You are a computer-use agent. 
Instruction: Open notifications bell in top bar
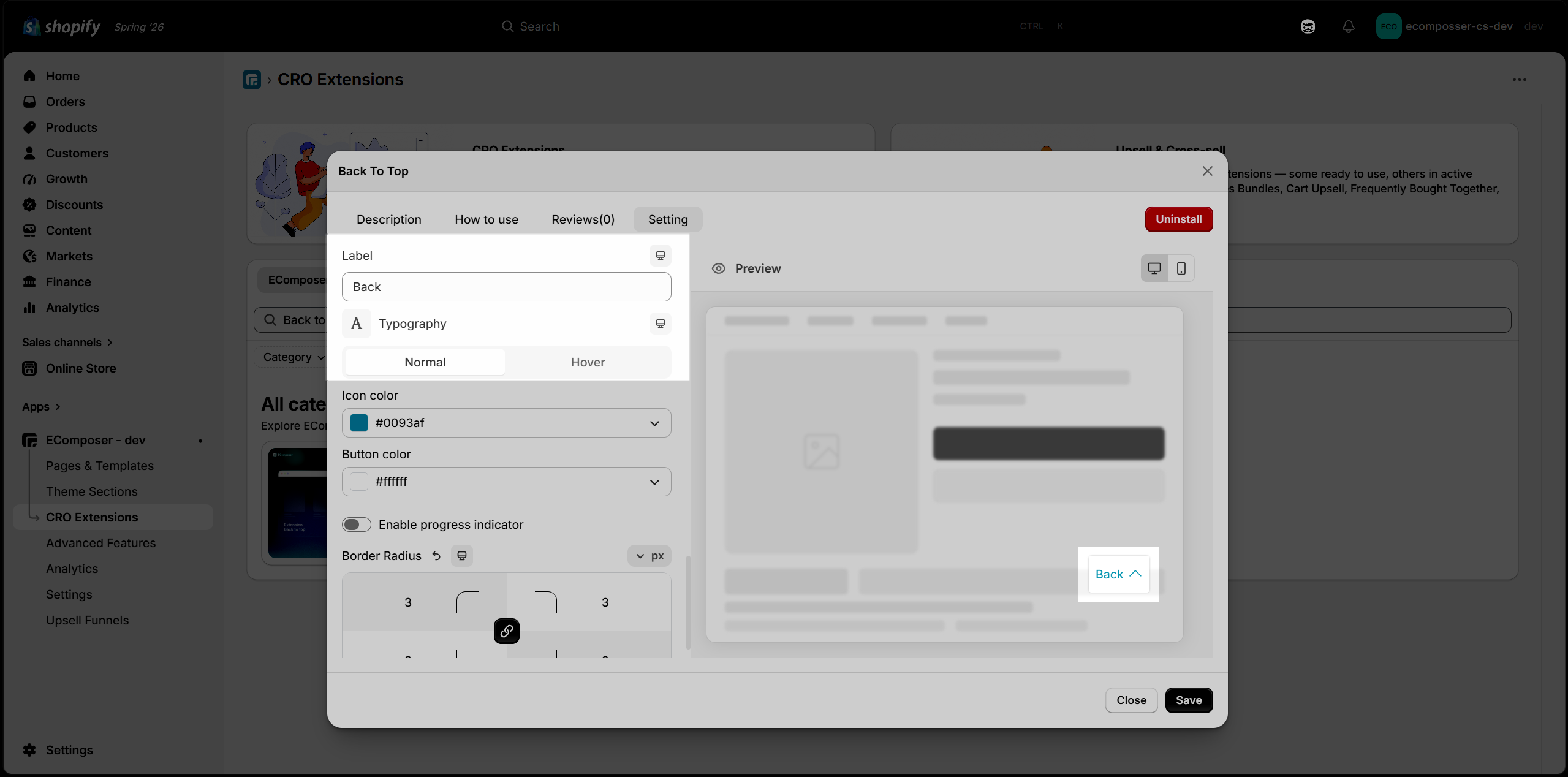coord(1349,26)
